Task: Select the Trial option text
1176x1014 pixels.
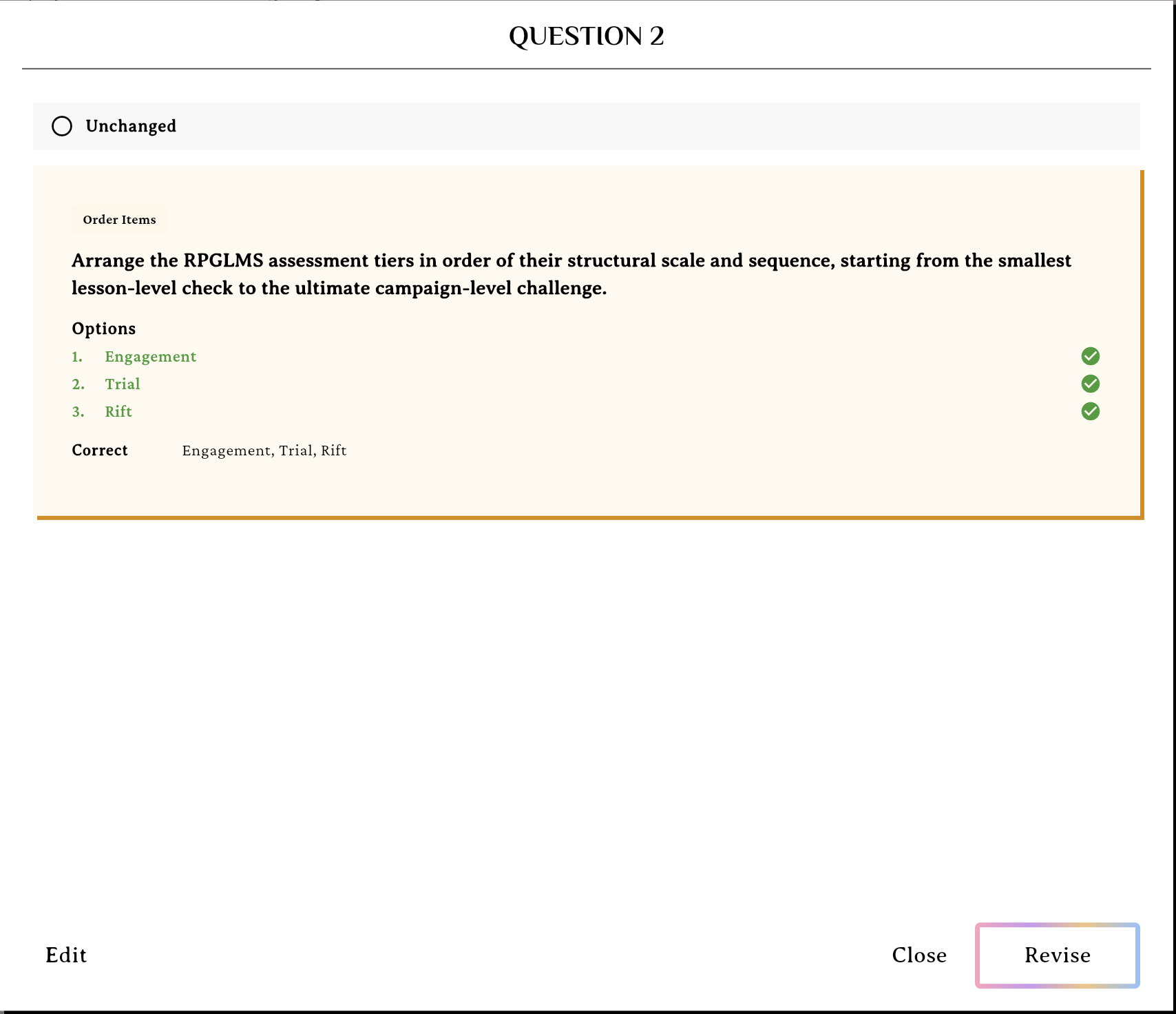Action: pyautogui.click(x=123, y=384)
